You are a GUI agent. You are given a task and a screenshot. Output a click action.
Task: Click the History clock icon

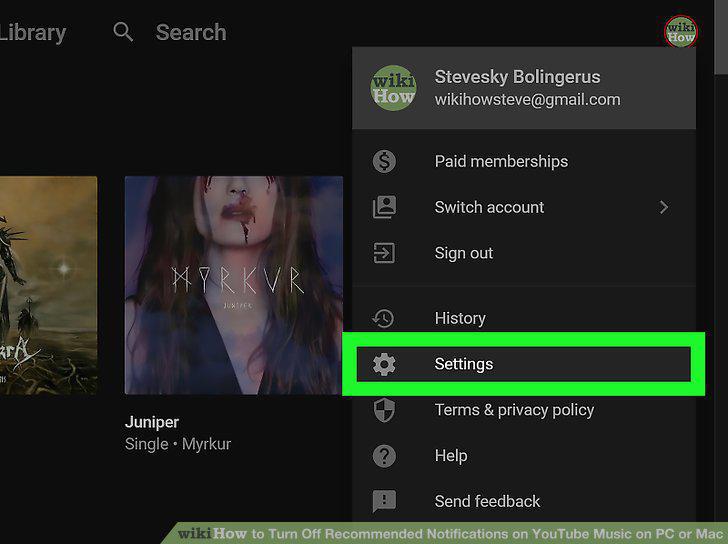384,318
